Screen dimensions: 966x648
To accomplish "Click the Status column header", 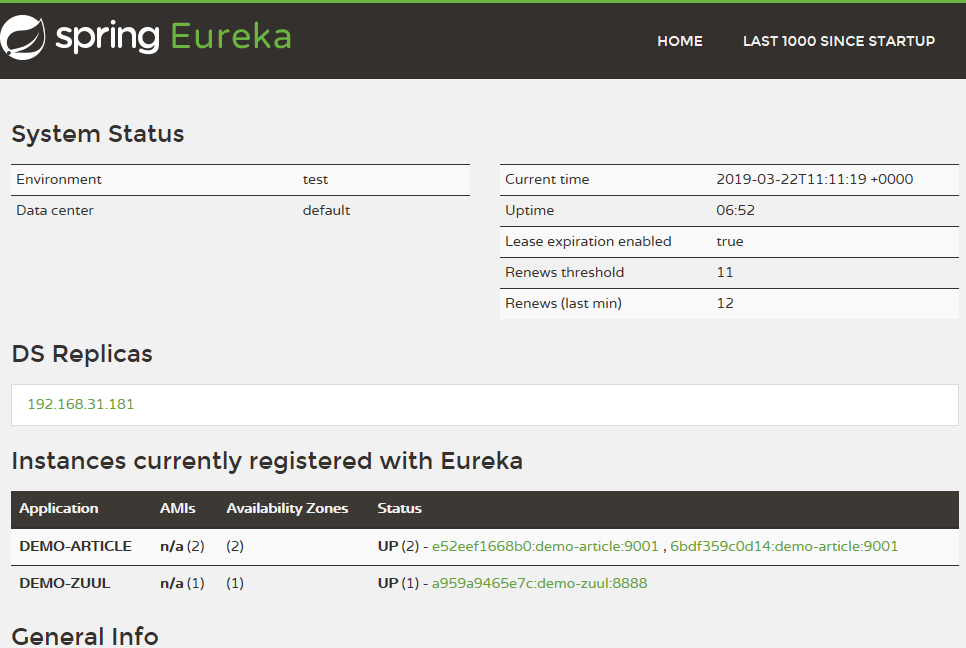I will click(399, 509).
